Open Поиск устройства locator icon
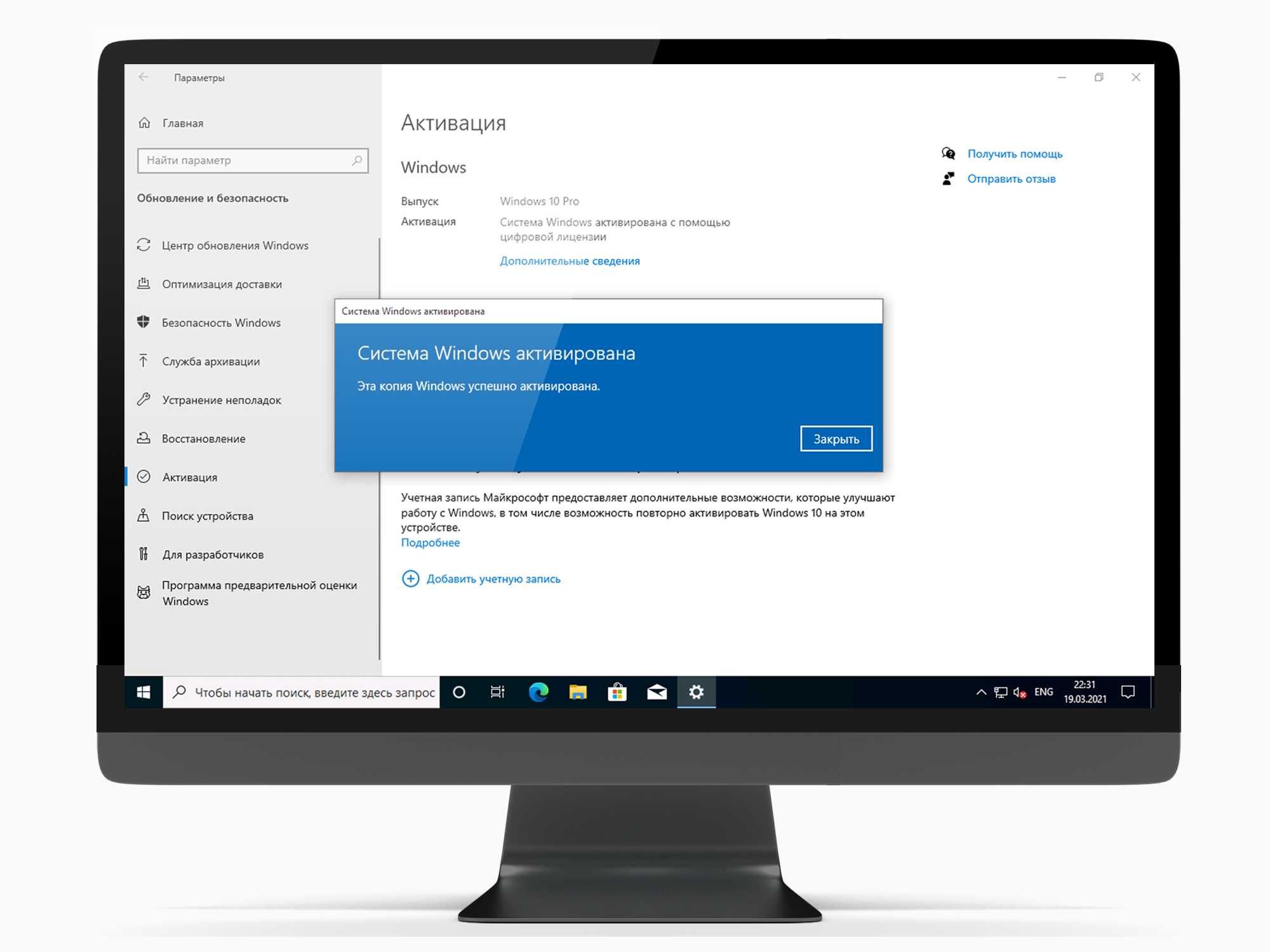1270x952 pixels. tap(144, 515)
